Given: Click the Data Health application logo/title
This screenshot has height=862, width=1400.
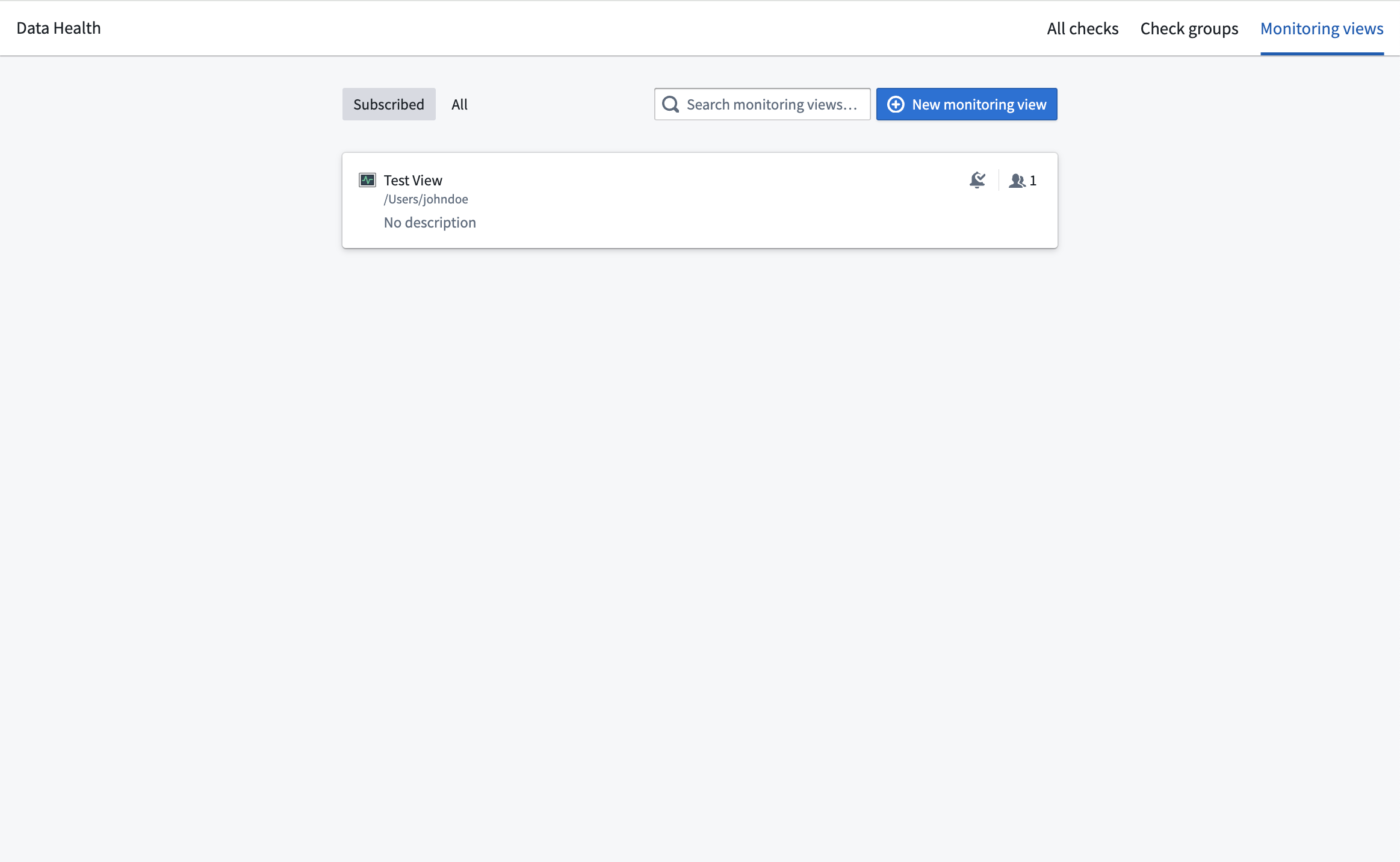Looking at the screenshot, I should click(x=58, y=27).
